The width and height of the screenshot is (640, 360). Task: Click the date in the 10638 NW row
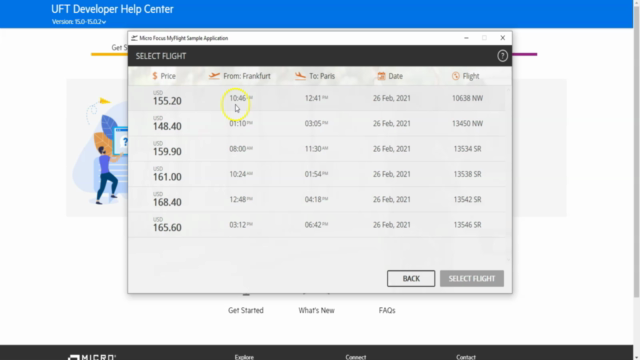click(392, 98)
